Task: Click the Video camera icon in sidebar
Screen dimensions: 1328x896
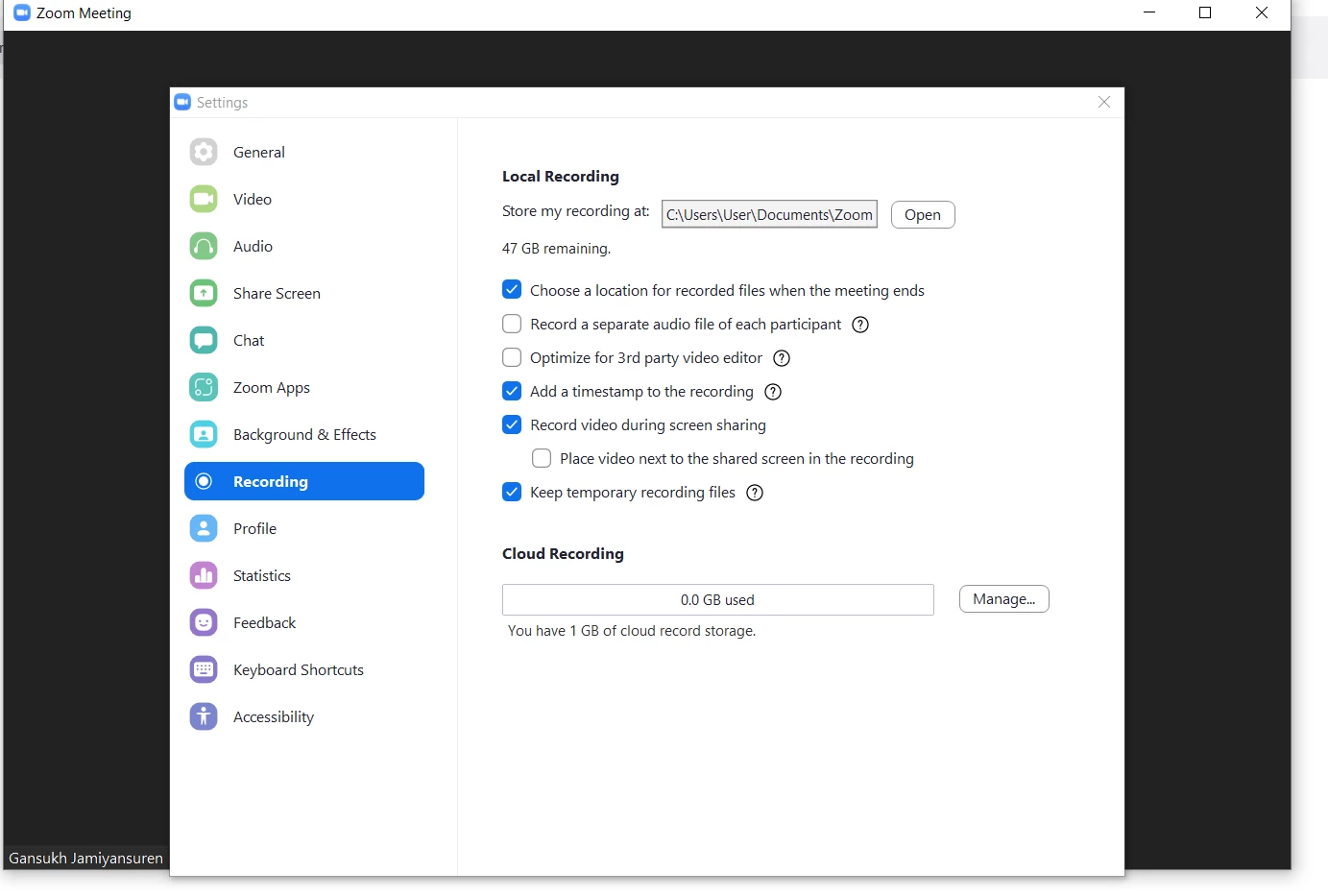Action: click(x=204, y=199)
